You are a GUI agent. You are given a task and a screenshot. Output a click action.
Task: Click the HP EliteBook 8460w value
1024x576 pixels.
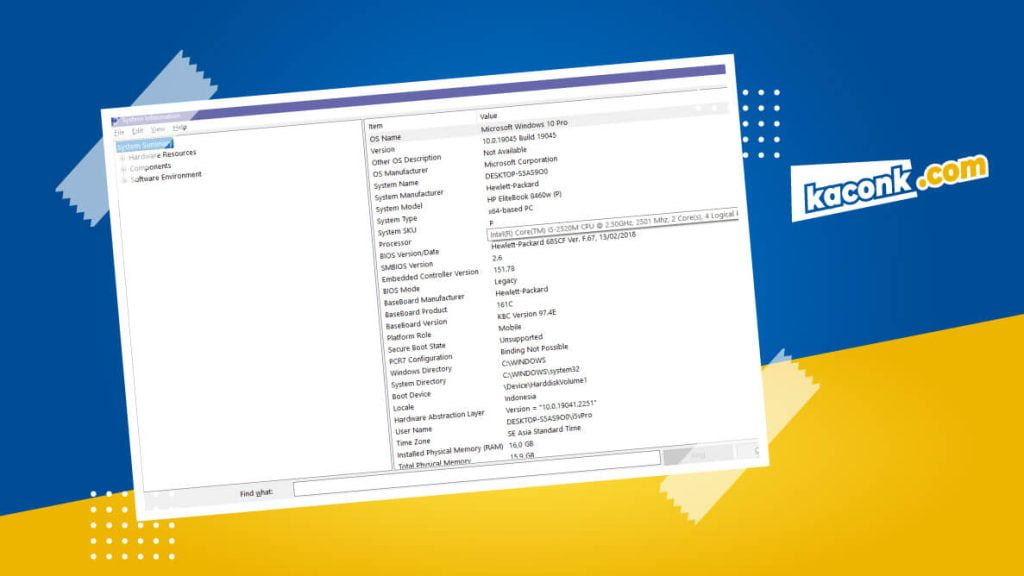[524, 197]
